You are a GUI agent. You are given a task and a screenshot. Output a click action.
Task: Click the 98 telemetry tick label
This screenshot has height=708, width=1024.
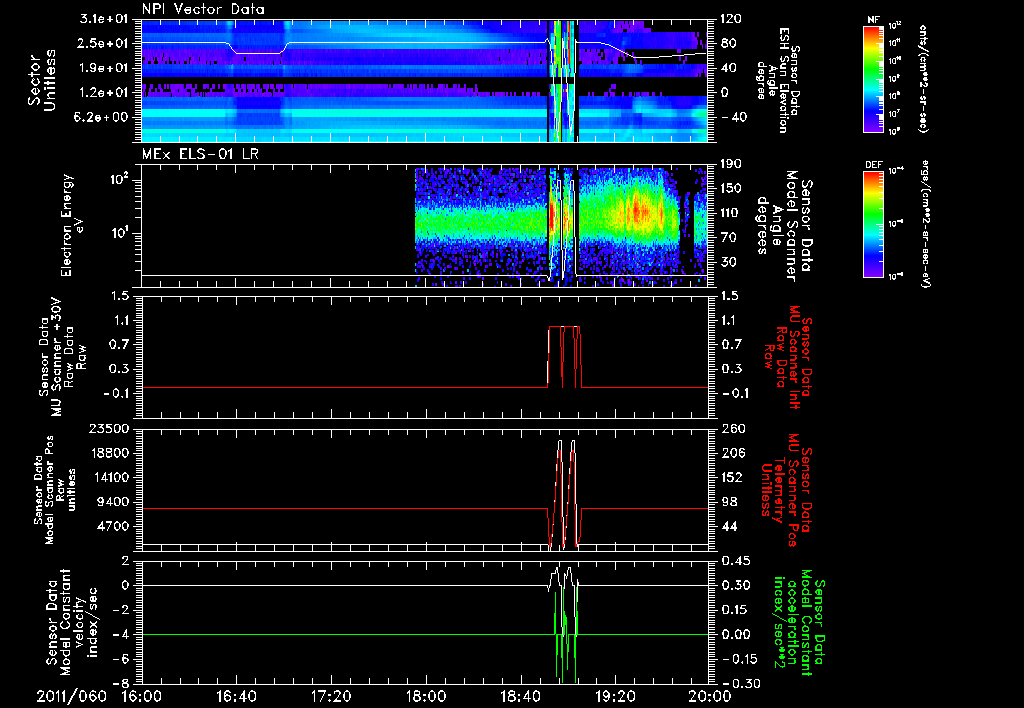pos(728,502)
